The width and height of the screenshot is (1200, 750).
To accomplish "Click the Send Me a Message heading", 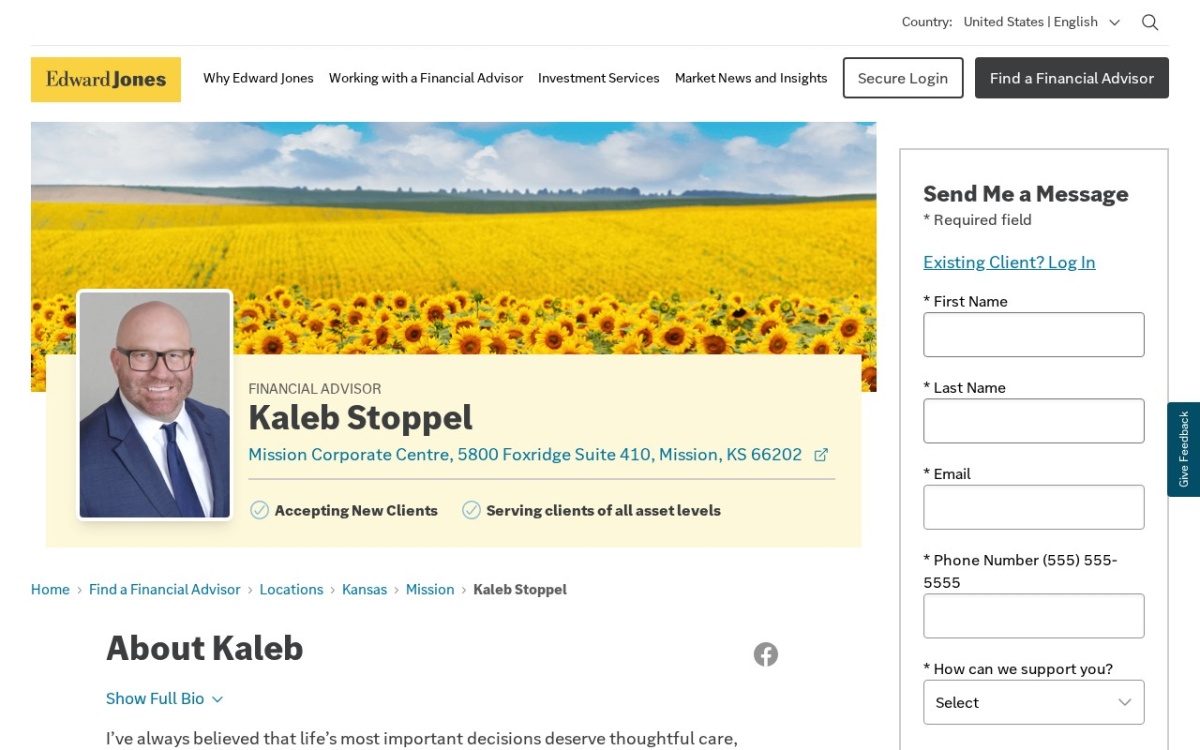I will (x=1025, y=194).
